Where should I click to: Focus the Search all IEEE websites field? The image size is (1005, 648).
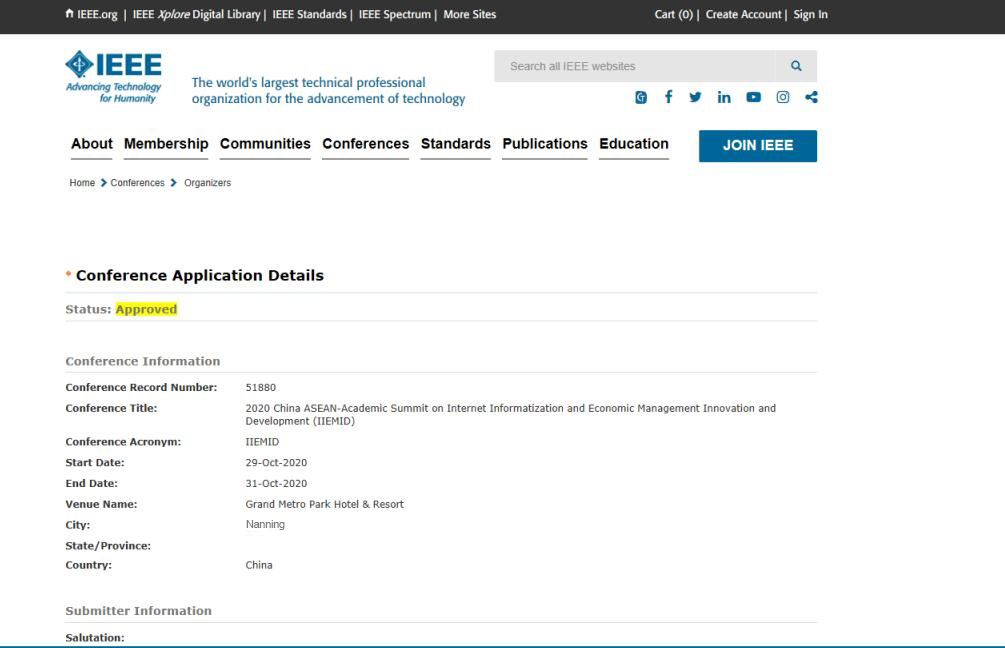(x=635, y=66)
